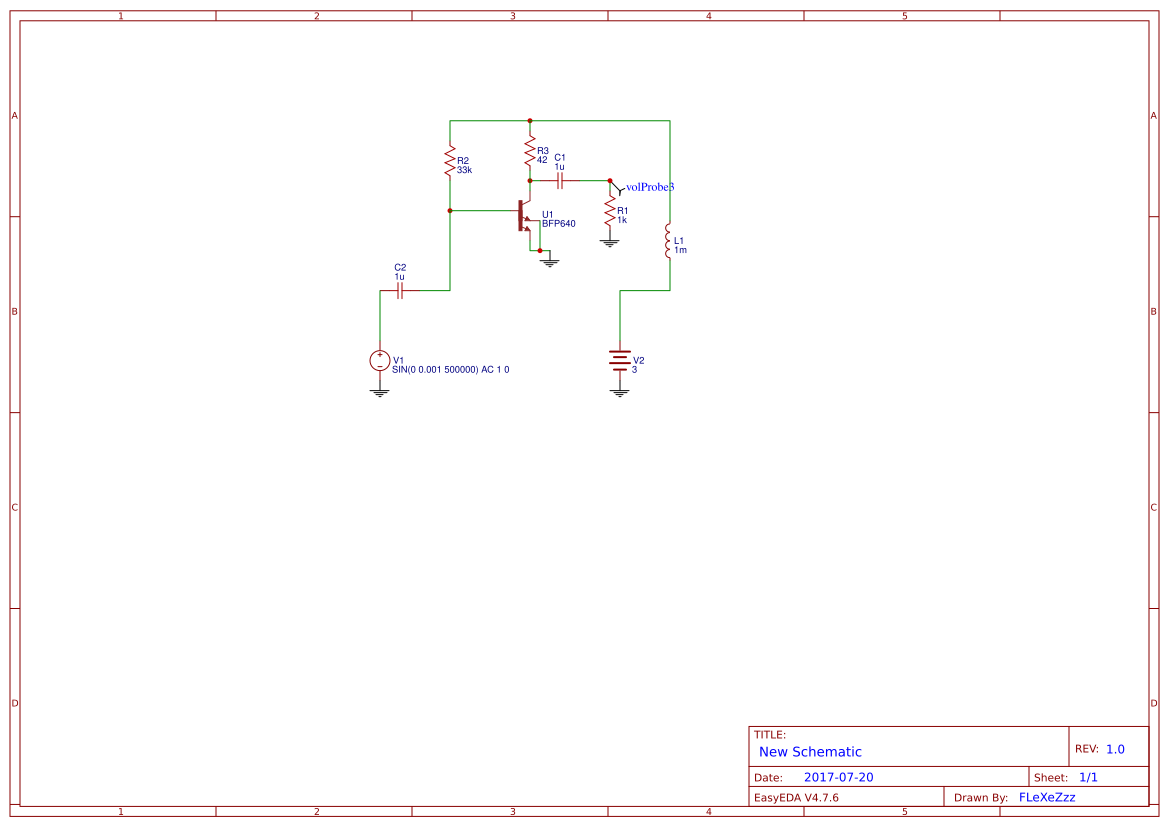This screenshot has height=827, width=1169.
Task: Select input capacitor C2
Action: (399, 288)
